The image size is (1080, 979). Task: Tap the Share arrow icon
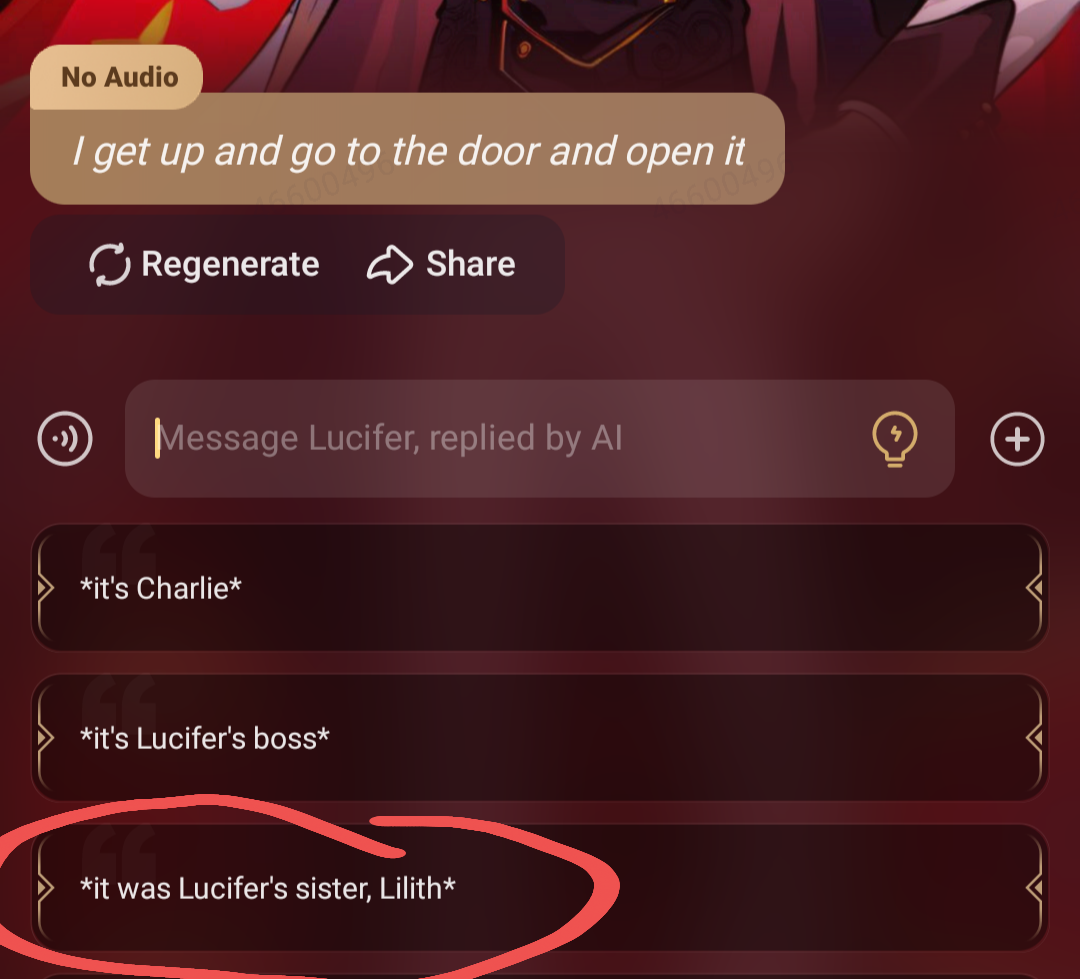[390, 265]
